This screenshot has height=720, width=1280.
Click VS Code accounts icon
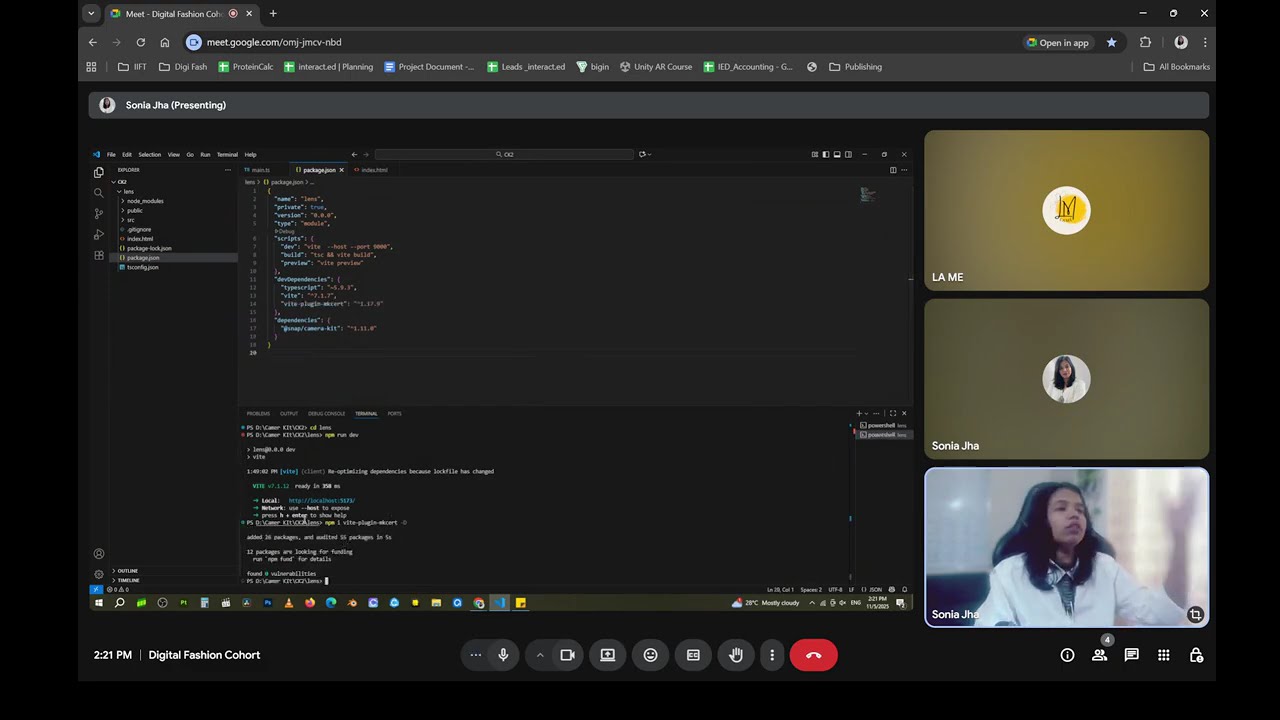point(98,554)
